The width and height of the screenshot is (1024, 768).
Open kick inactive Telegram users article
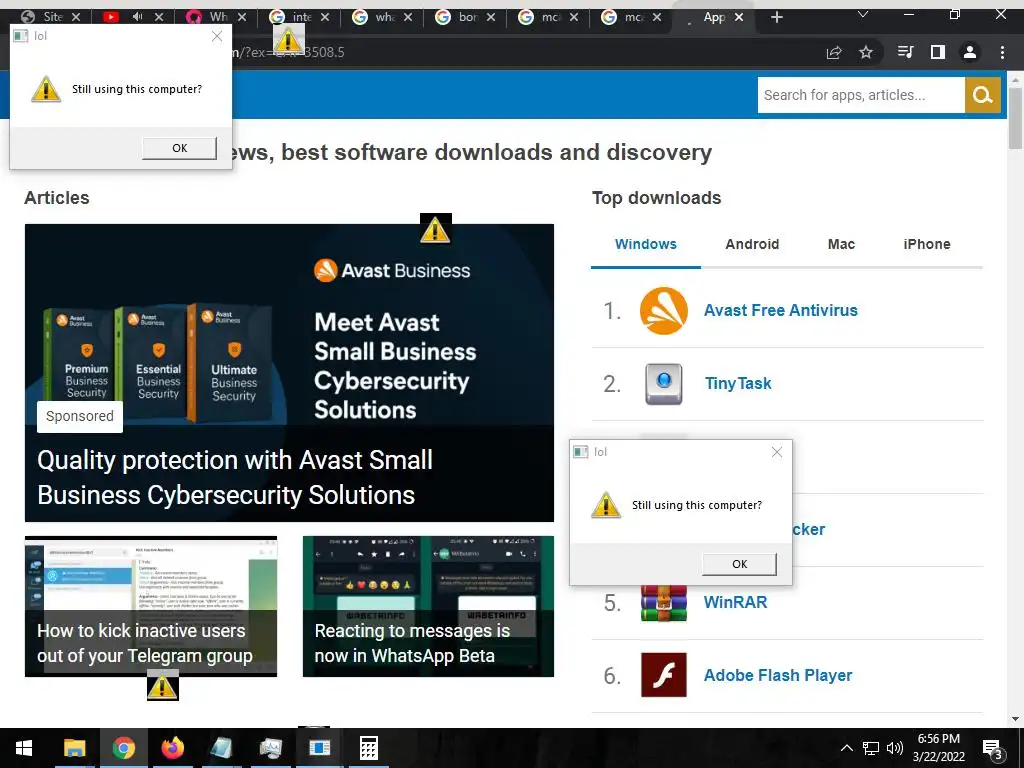click(151, 607)
